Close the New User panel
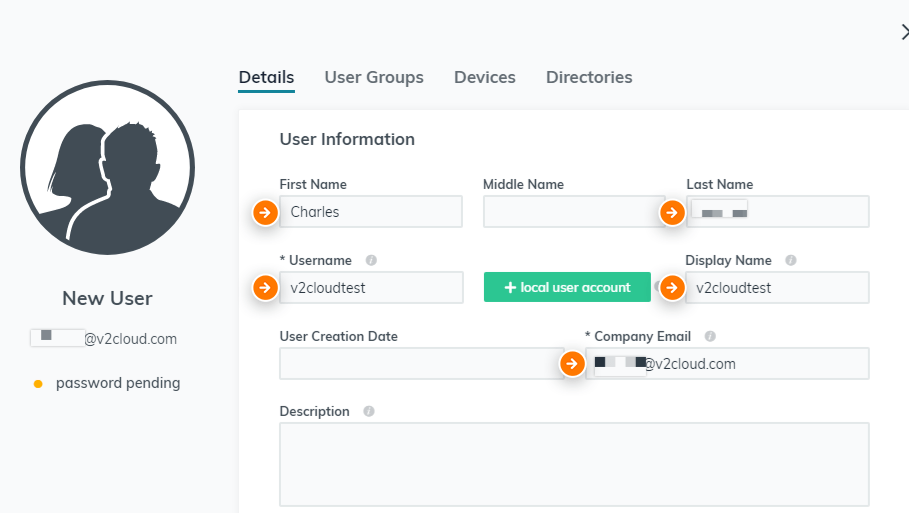 point(904,32)
